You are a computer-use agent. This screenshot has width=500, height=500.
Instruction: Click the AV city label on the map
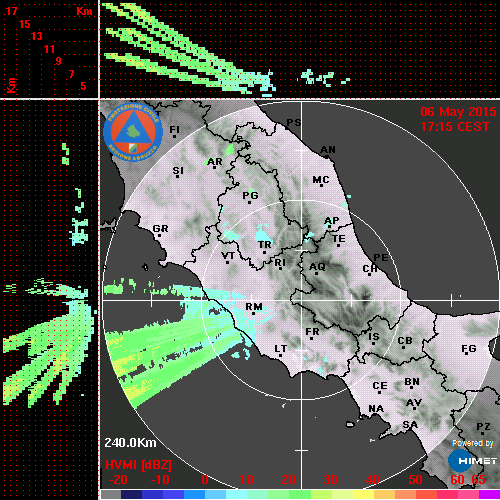pyautogui.click(x=414, y=403)
